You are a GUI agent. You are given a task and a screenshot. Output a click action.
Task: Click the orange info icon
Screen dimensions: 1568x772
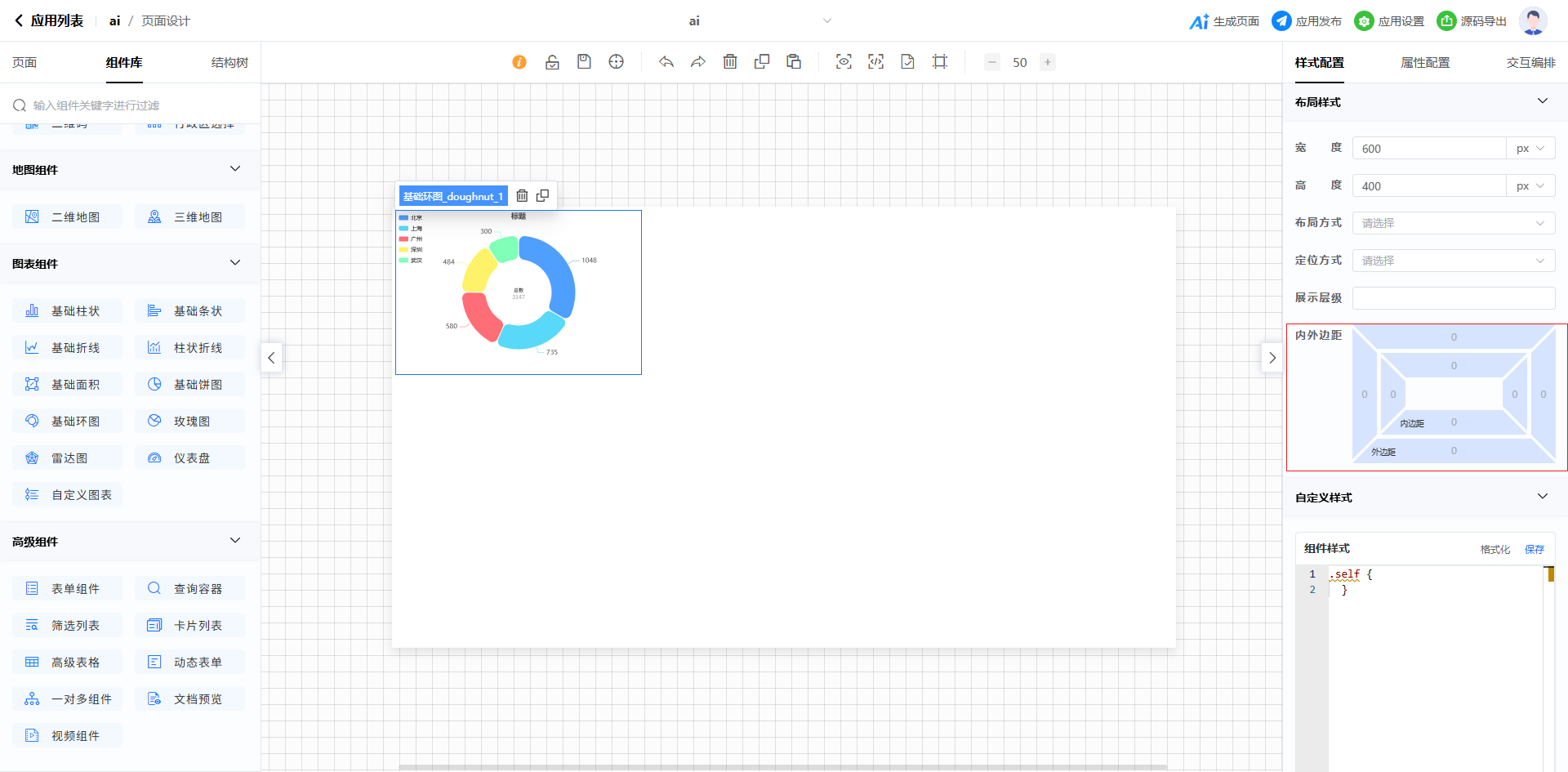click(x=519, y=62)
